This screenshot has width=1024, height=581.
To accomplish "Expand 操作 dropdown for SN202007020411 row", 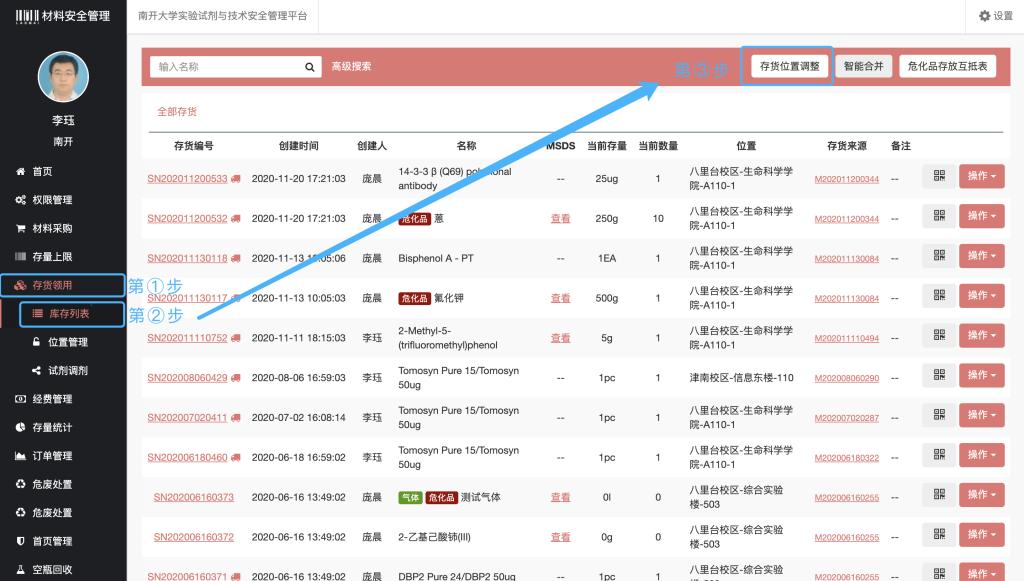I will click(x=981, y=416).
